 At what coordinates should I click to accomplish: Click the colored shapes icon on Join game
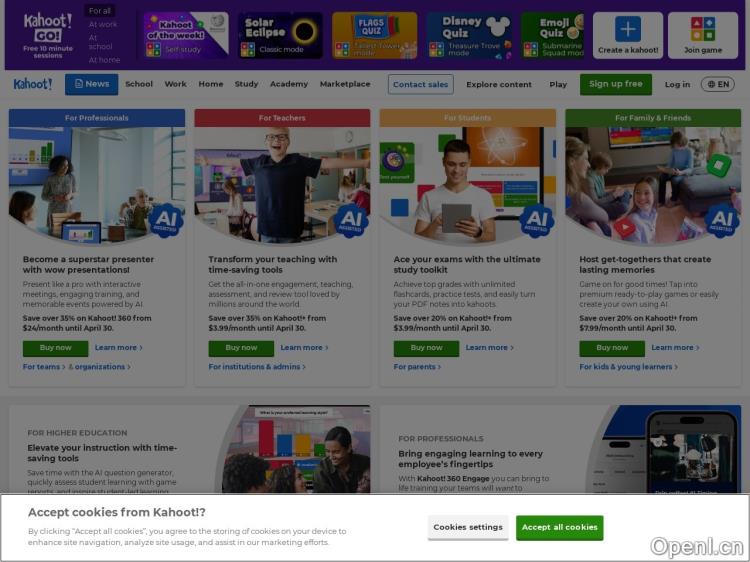coord(703,29)
